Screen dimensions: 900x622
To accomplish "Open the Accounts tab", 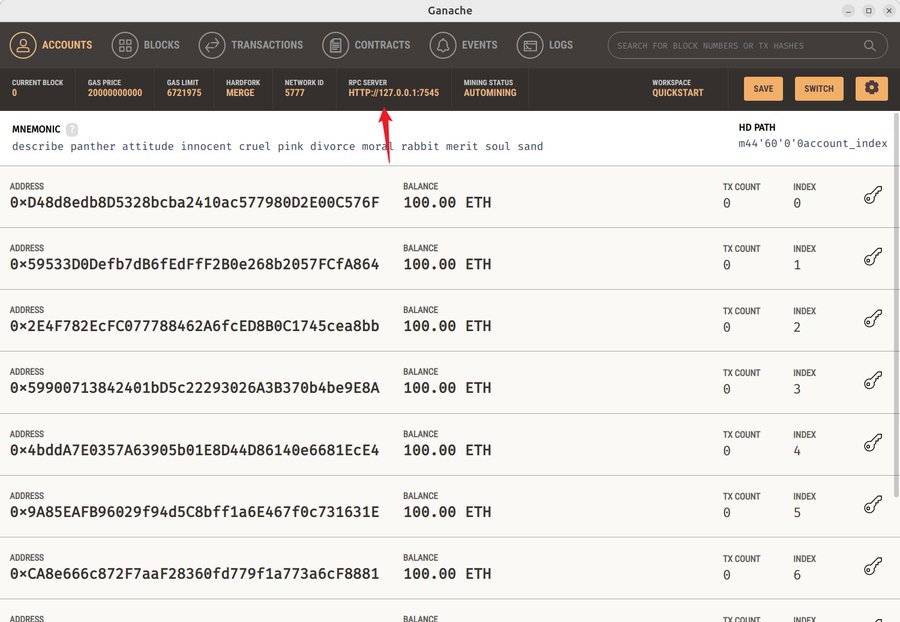I will 51,45.
